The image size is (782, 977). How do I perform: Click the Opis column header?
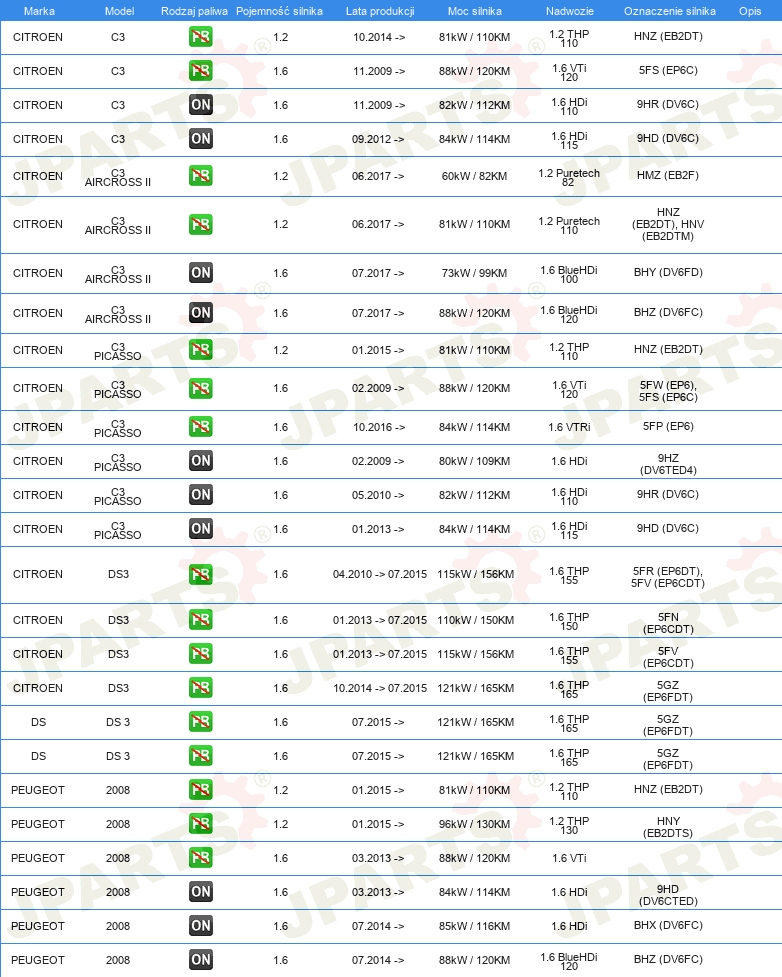pos(750,11)
